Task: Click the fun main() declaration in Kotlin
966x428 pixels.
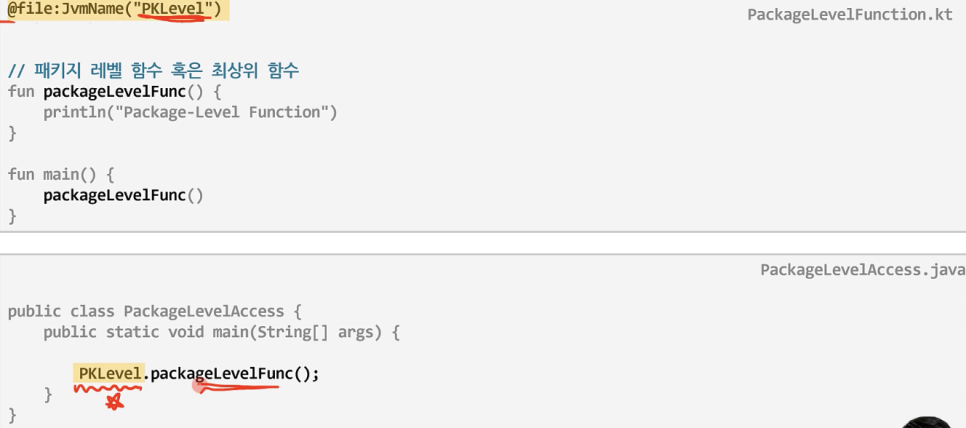Action: [61, 175]
